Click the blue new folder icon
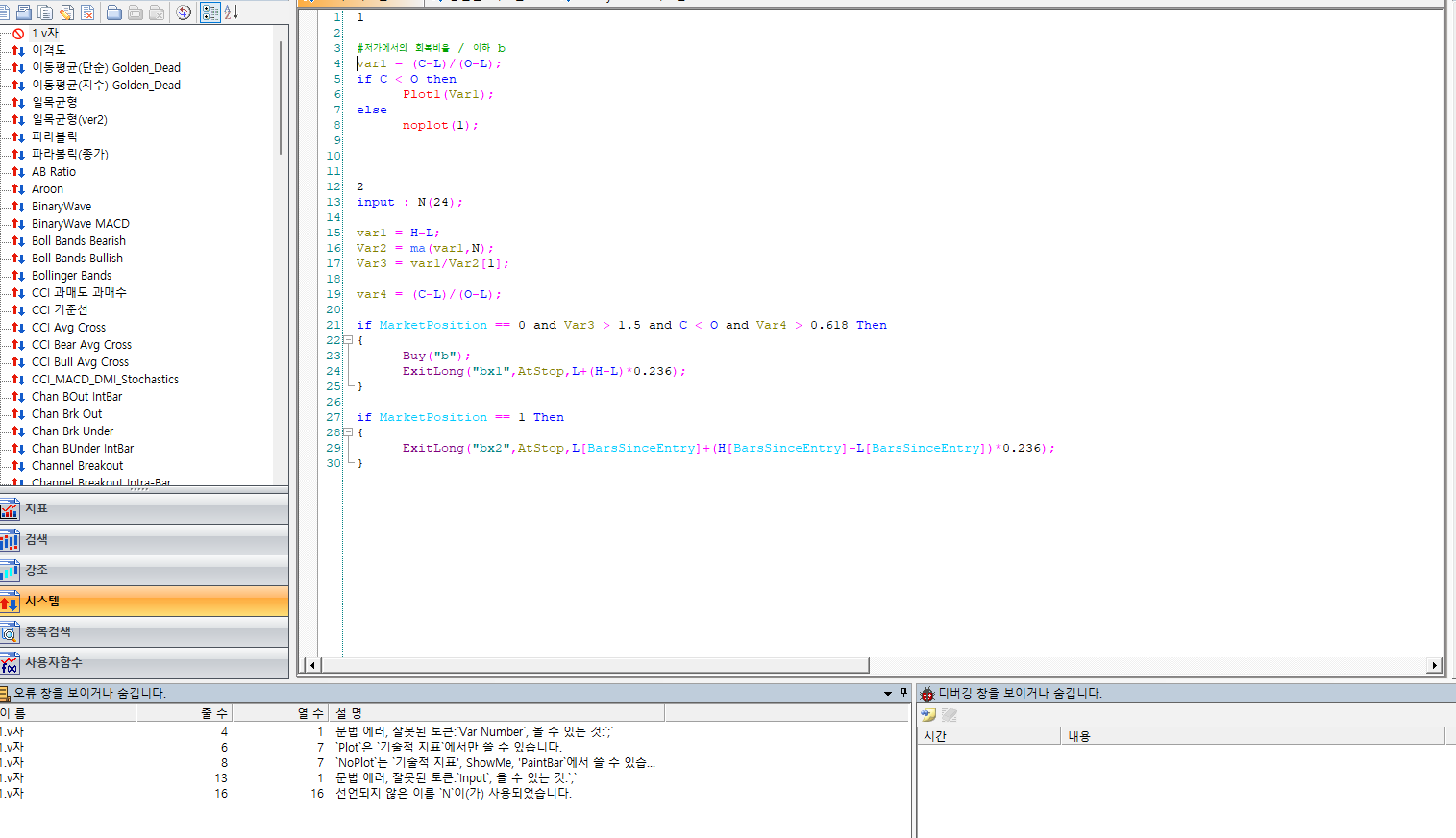 (114, 12)
